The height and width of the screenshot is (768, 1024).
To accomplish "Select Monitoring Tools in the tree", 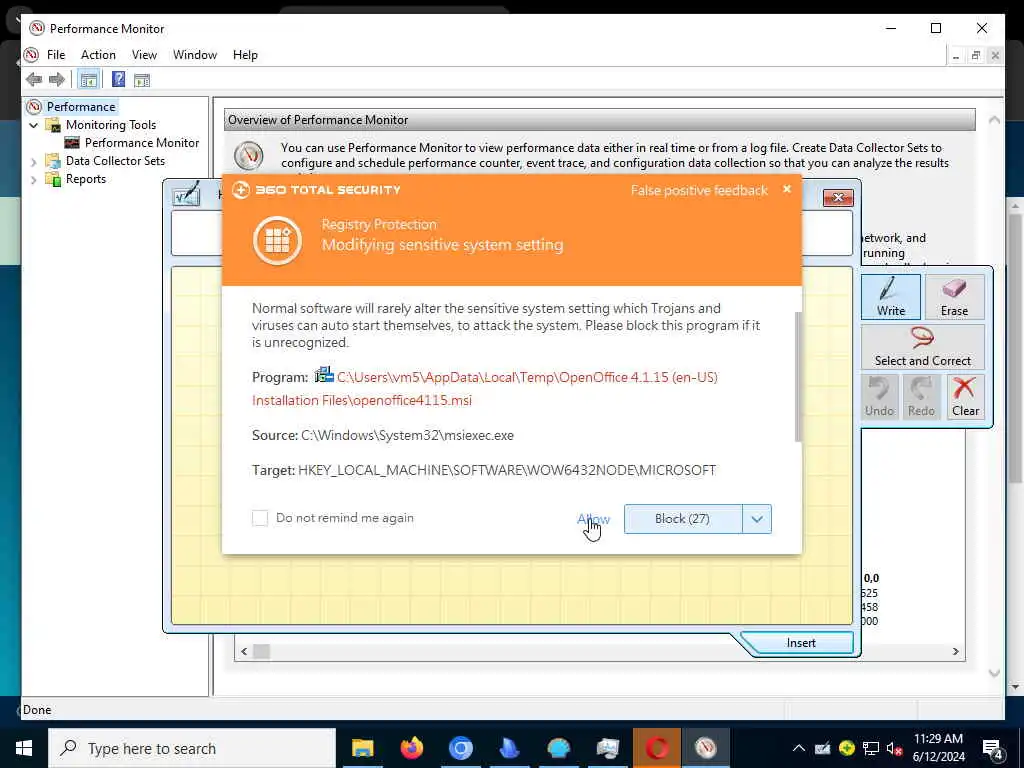I will [x=111, y=125].
